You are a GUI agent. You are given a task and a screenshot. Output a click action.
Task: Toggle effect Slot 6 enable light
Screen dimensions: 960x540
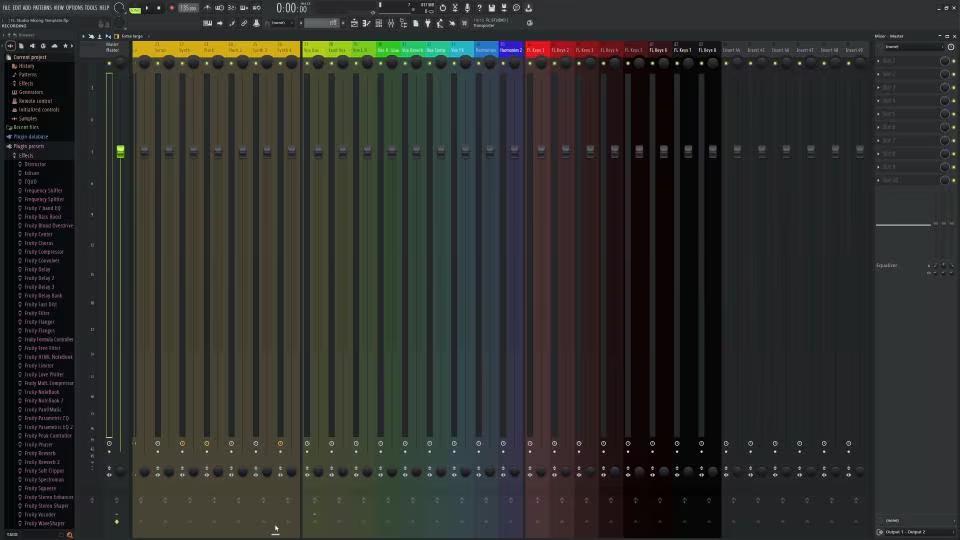[954, 127]
